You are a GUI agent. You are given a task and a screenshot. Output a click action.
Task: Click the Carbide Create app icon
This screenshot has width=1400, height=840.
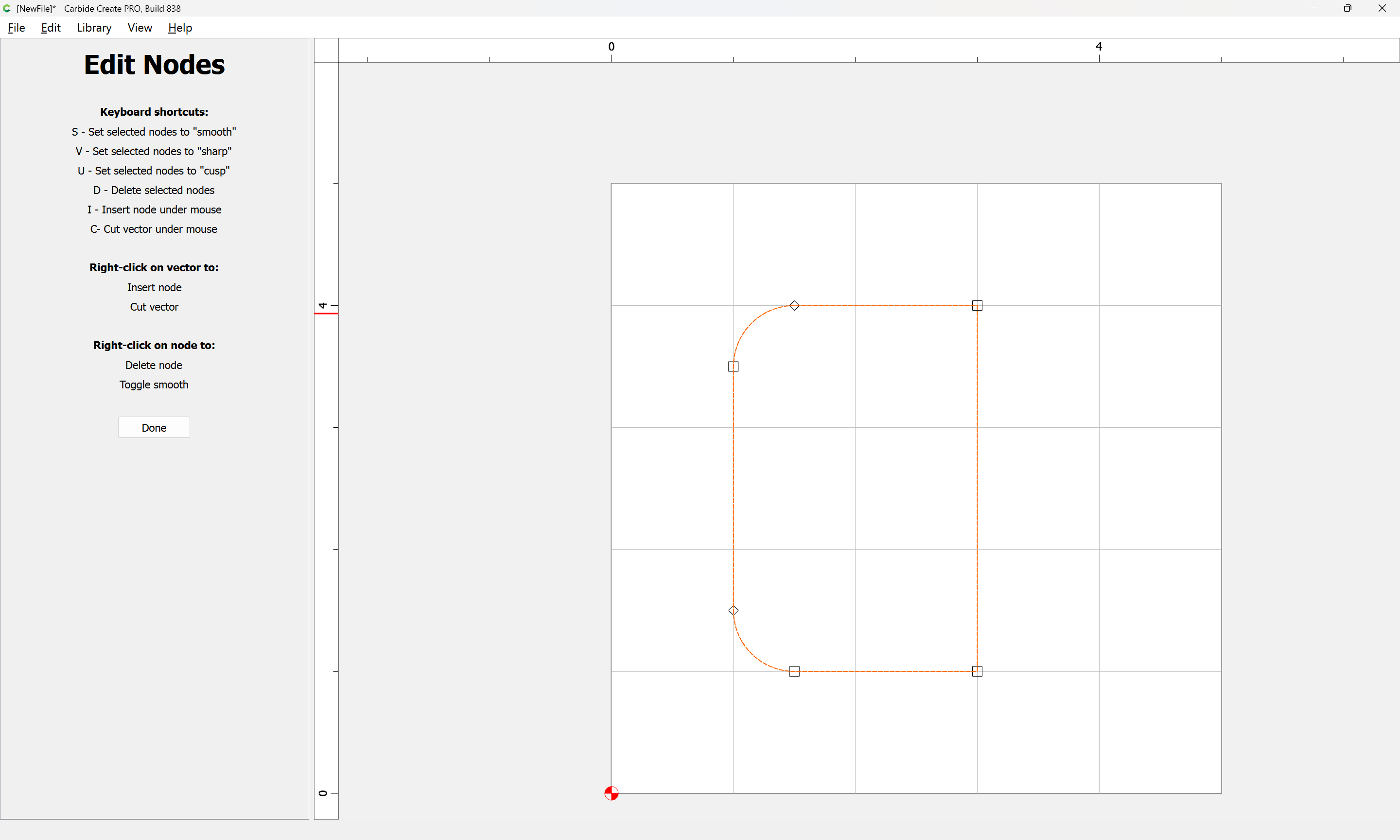7,8
